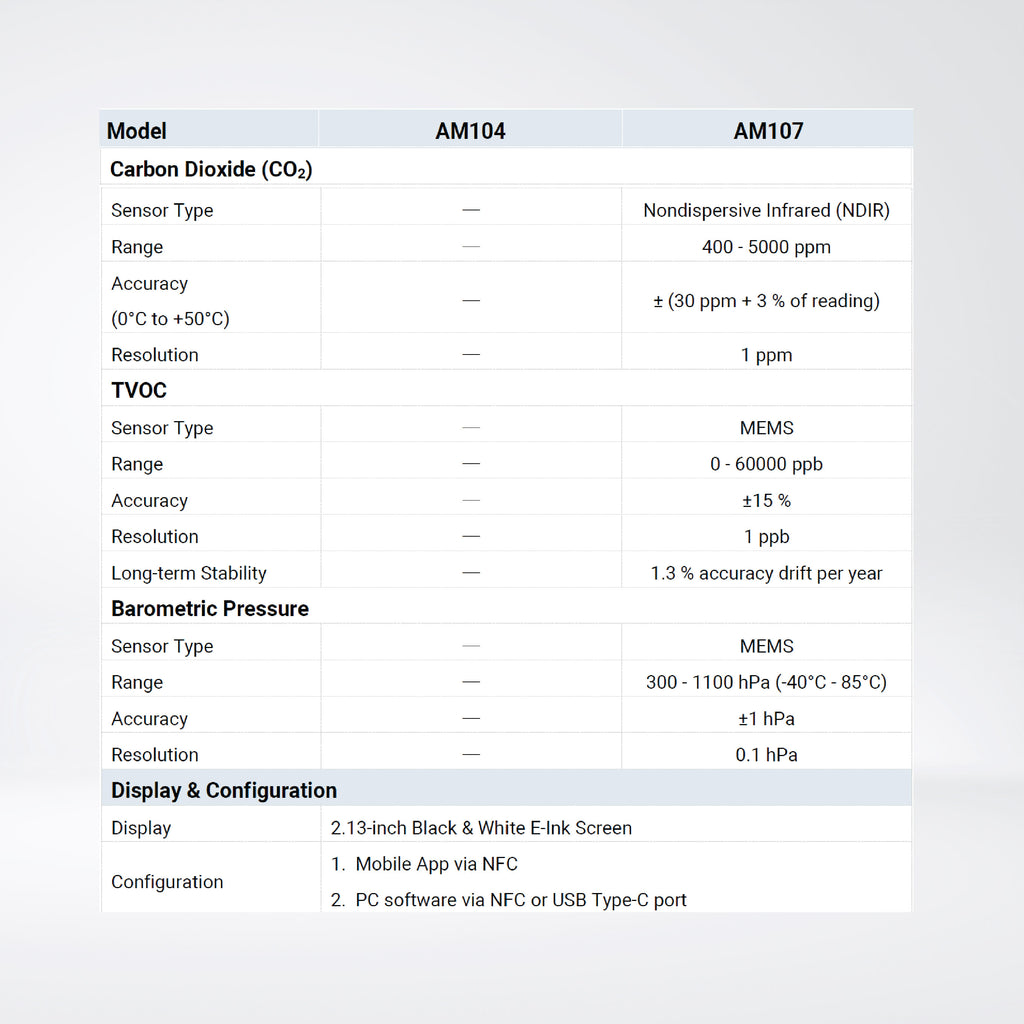This screenshot has height=1024, width=1024.
Task: Click the TVOC section heading
Action: 139,391
